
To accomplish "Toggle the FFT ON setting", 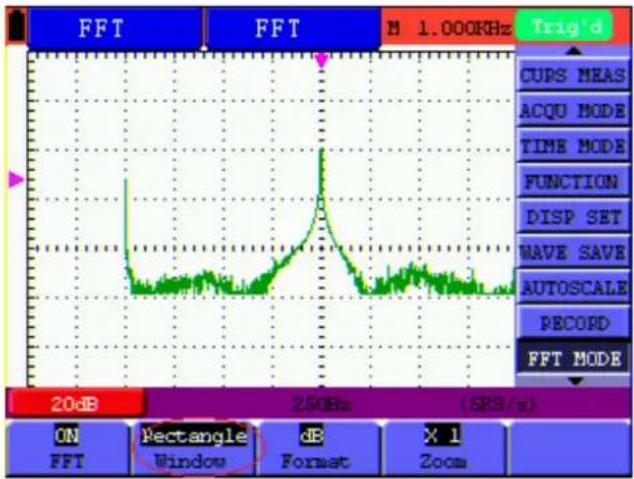I will 67,448.
